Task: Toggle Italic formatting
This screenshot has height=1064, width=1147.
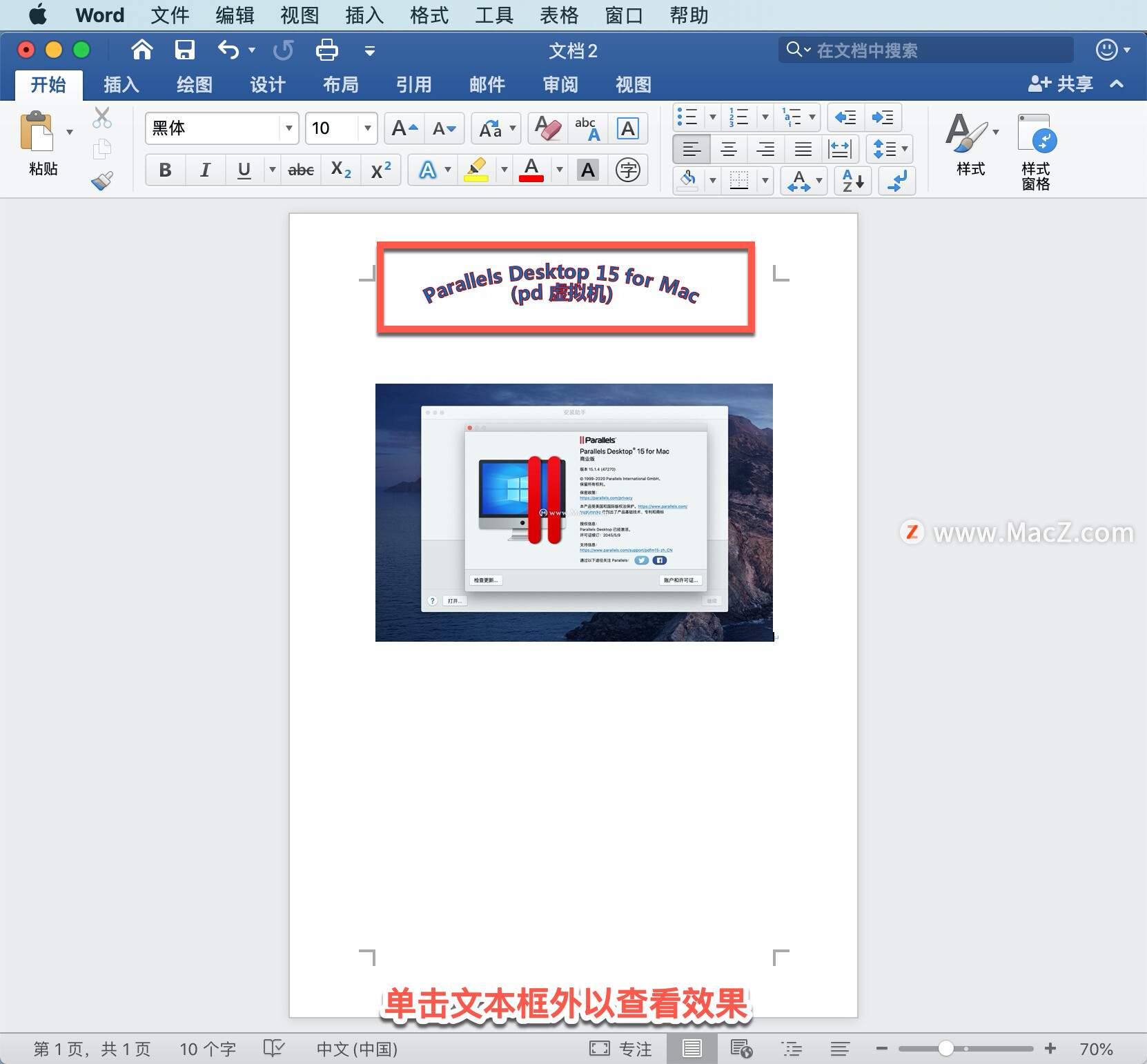Action: (x=205, y=170)
